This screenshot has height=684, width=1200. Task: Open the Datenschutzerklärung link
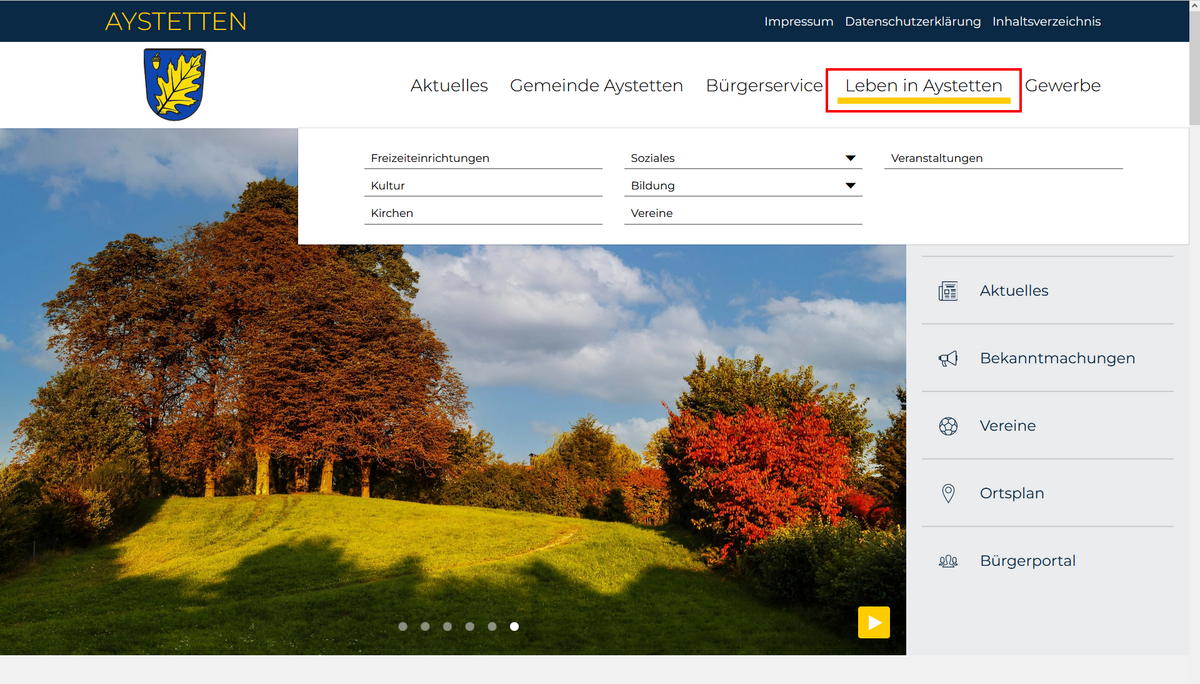[x=913, y=22]
